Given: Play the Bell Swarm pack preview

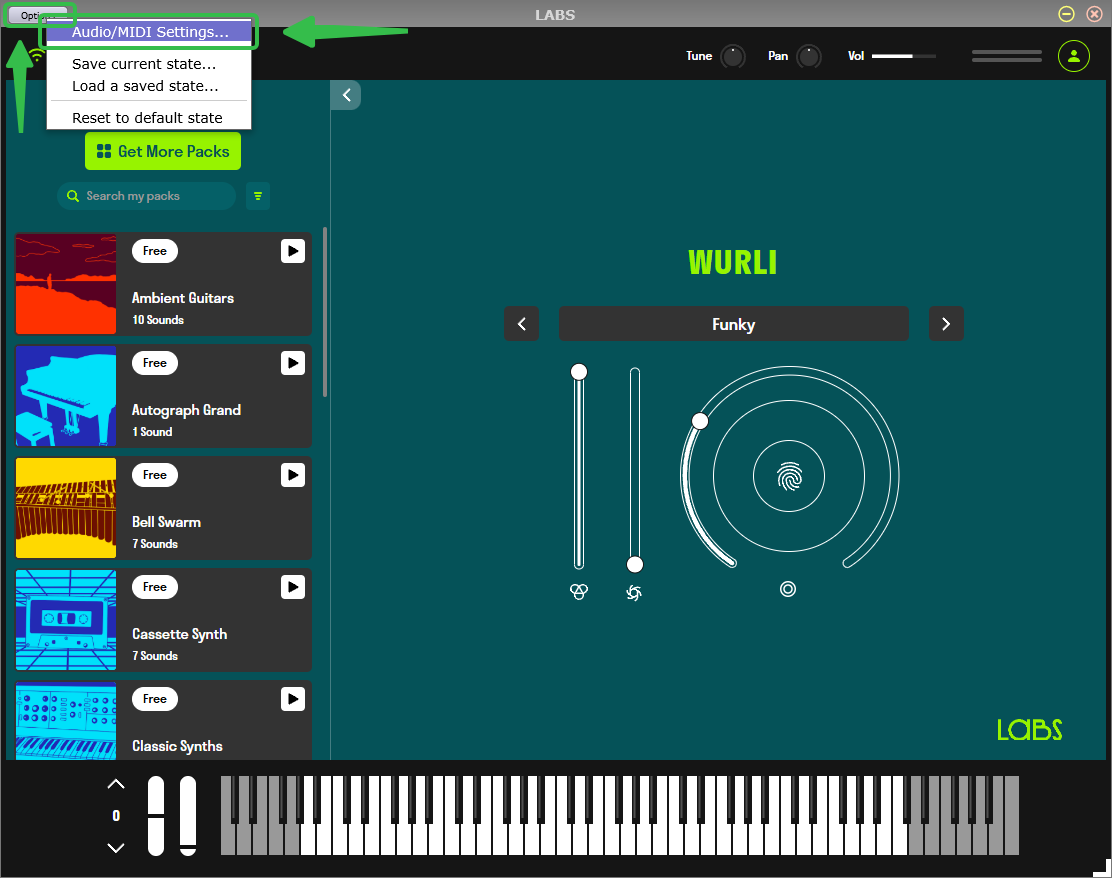Looking at the screenshot, I should (x=293, y=475).
